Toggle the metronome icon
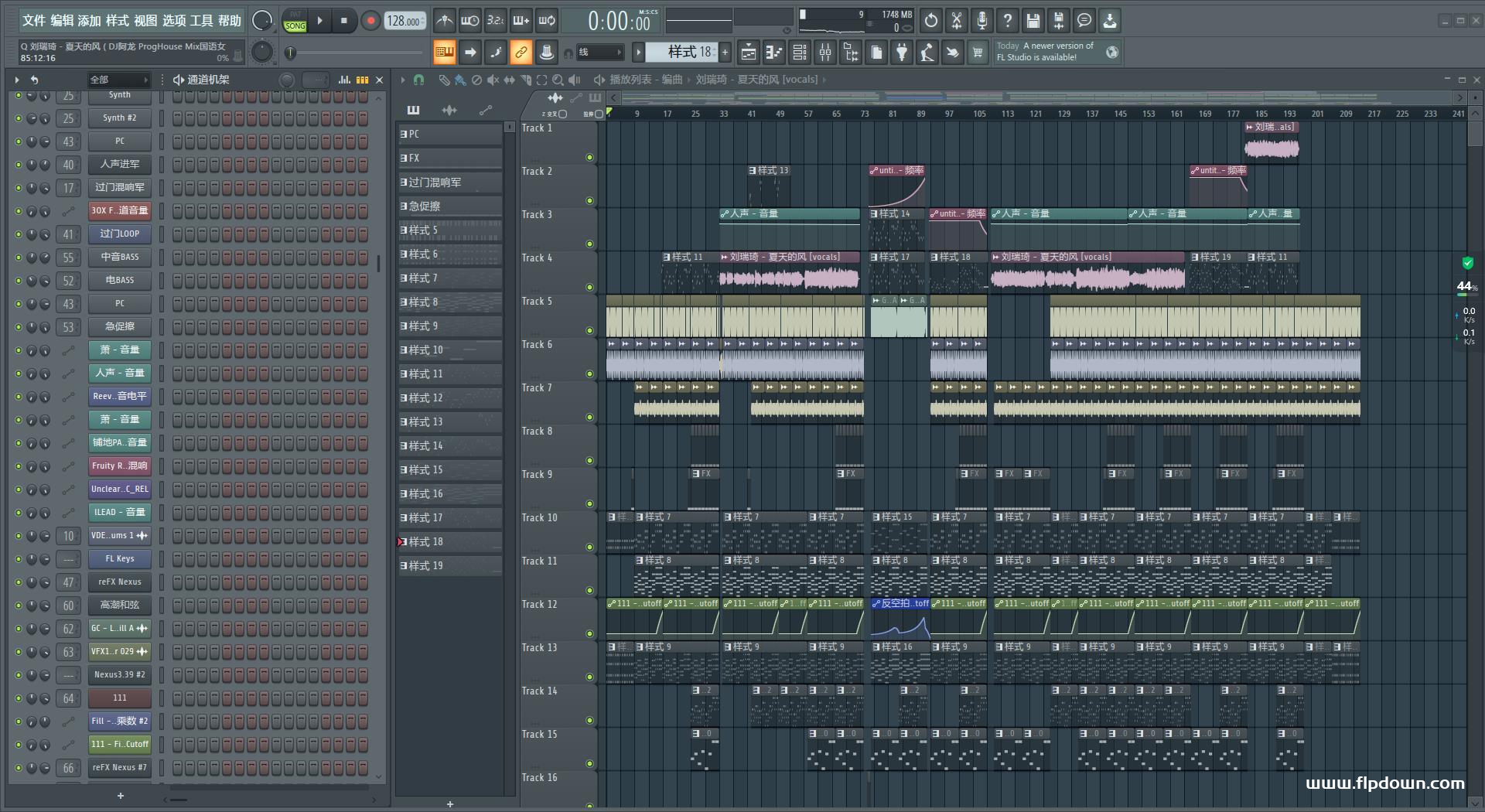The height and width of the screenshot is (812, 1485). pyautogui.click(x=444, y=21)
